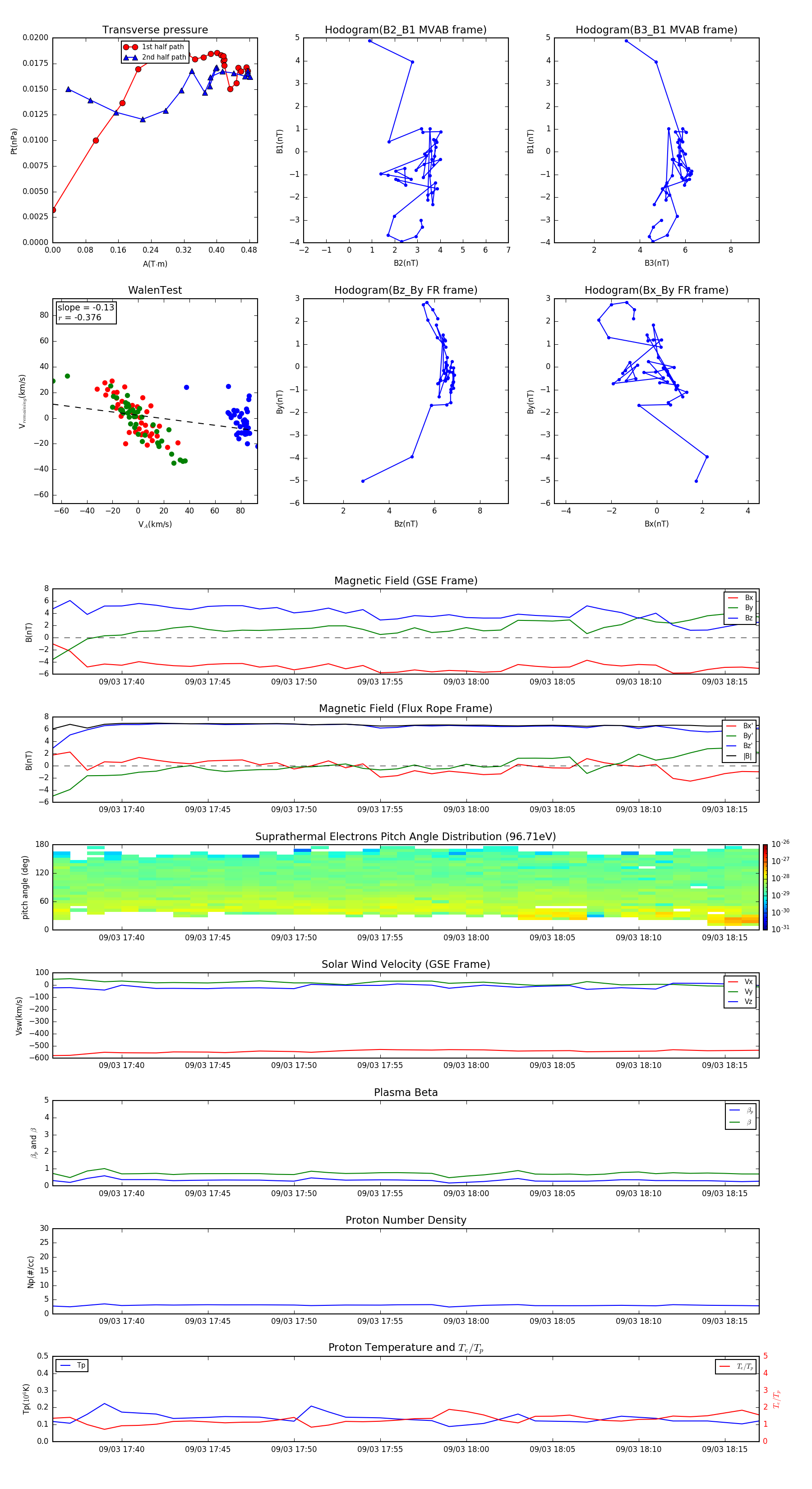This screenshot has width=812, height=1489.
Task: Click the 'Te/Tp' legend in temperature plot
Action: [736, 1367]
